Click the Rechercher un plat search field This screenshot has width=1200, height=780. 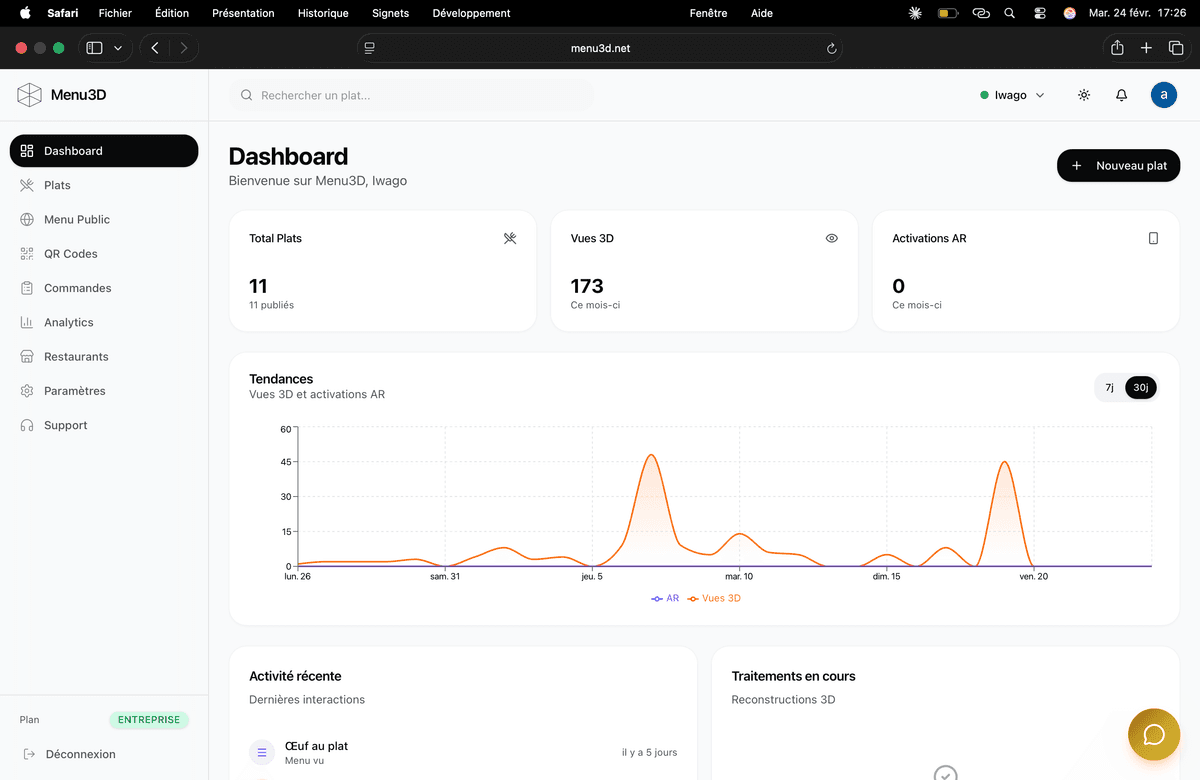click(x=410, y=95)
